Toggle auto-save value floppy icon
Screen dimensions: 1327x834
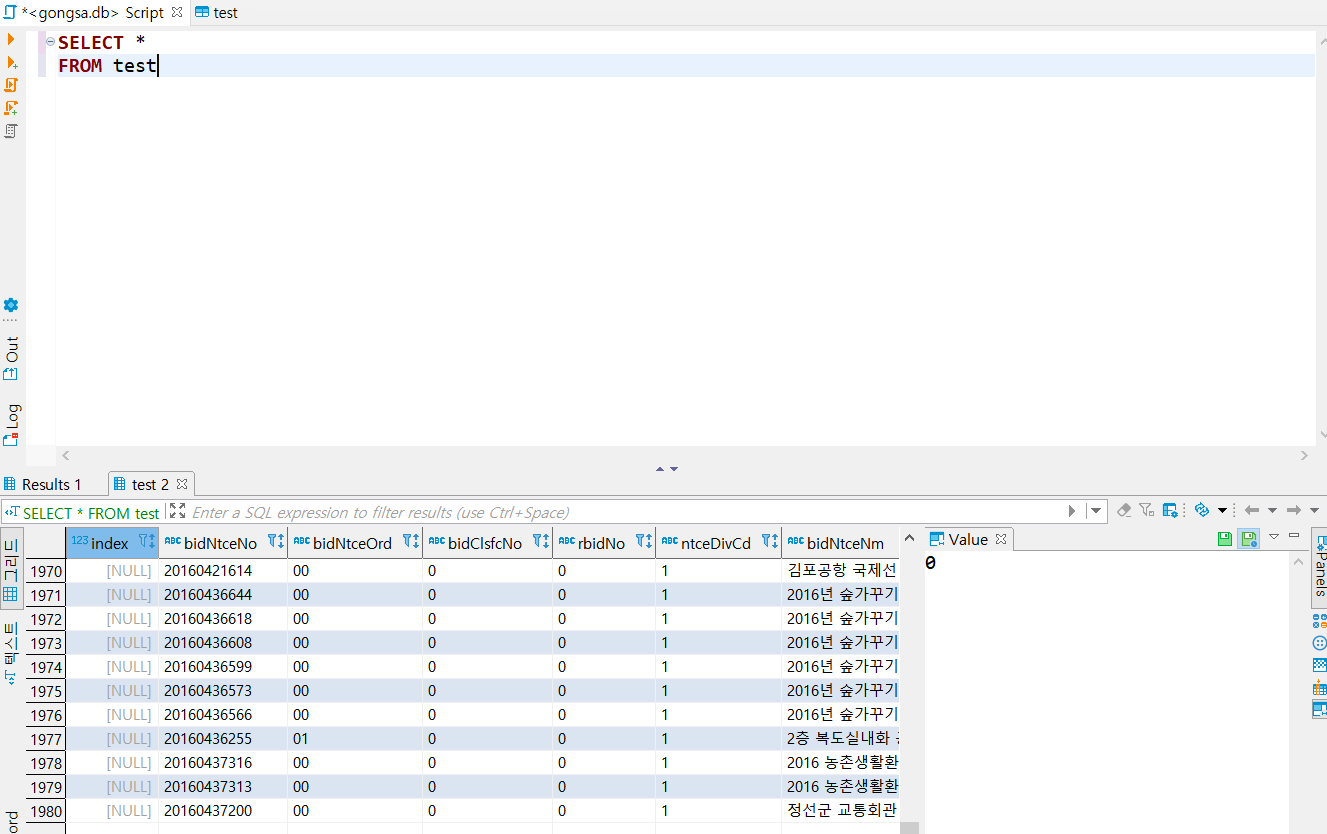tap(1248, 539)
